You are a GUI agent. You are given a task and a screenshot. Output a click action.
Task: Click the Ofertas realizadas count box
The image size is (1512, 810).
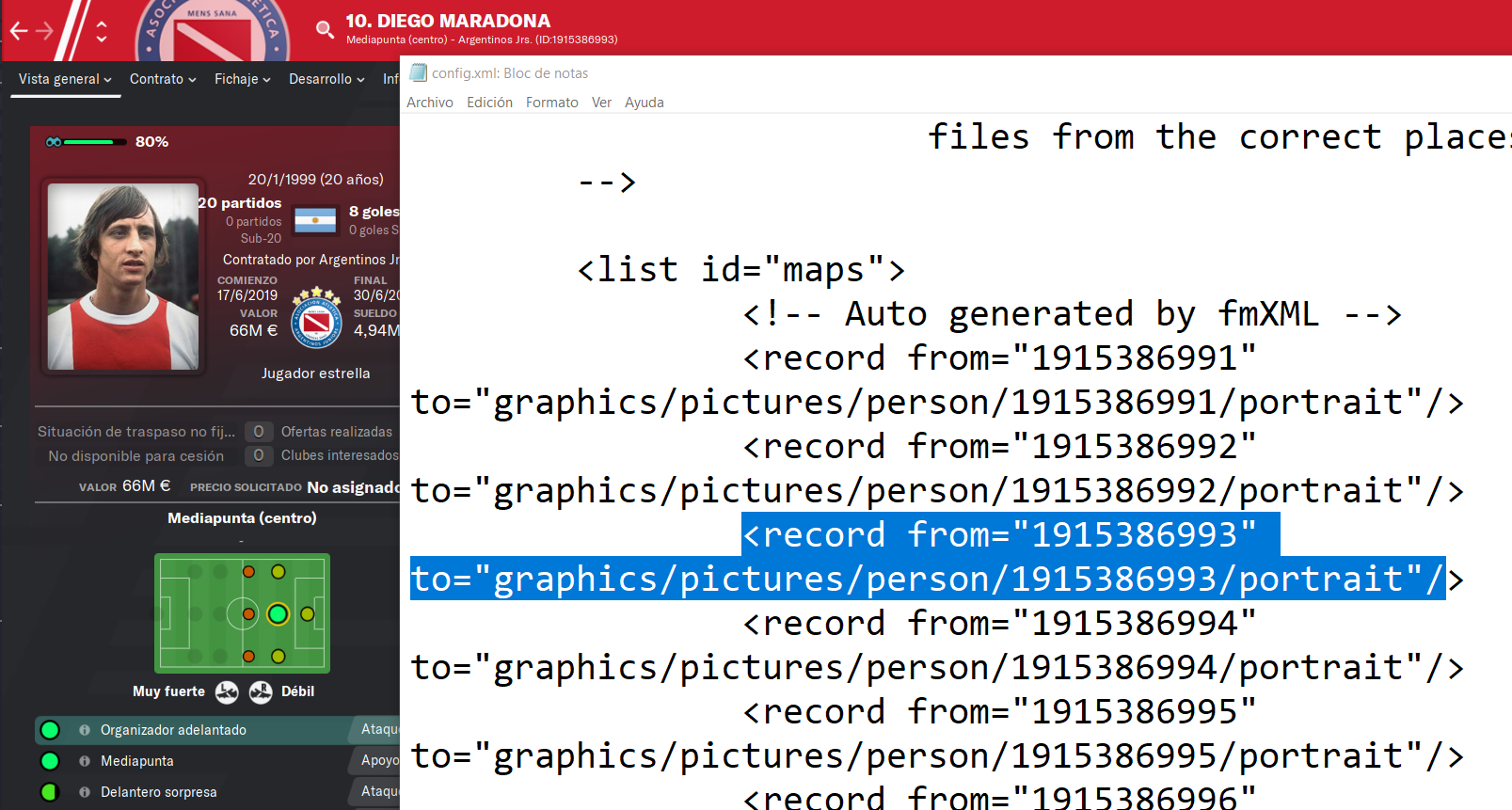click(x=259, y=432)
